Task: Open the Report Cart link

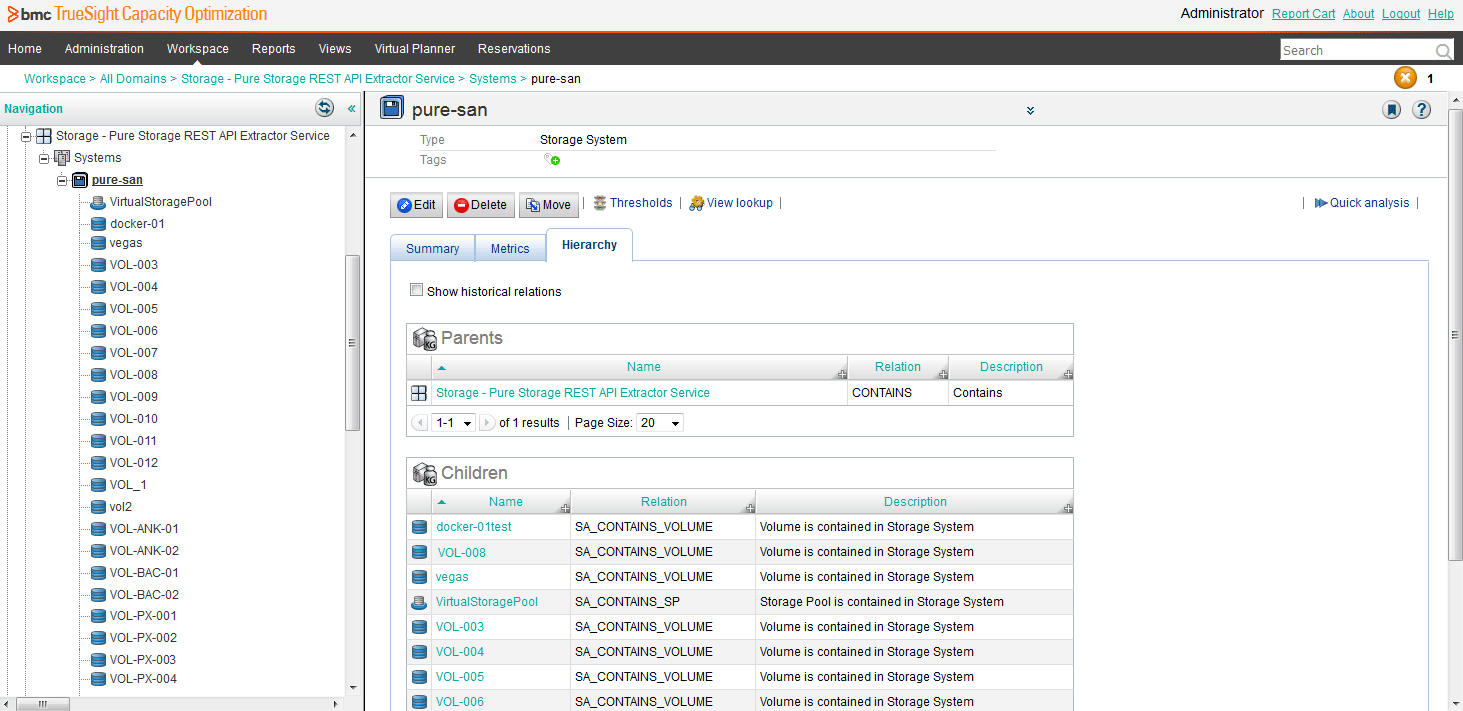Action: pyautogui.click(x=1303, y=14)
